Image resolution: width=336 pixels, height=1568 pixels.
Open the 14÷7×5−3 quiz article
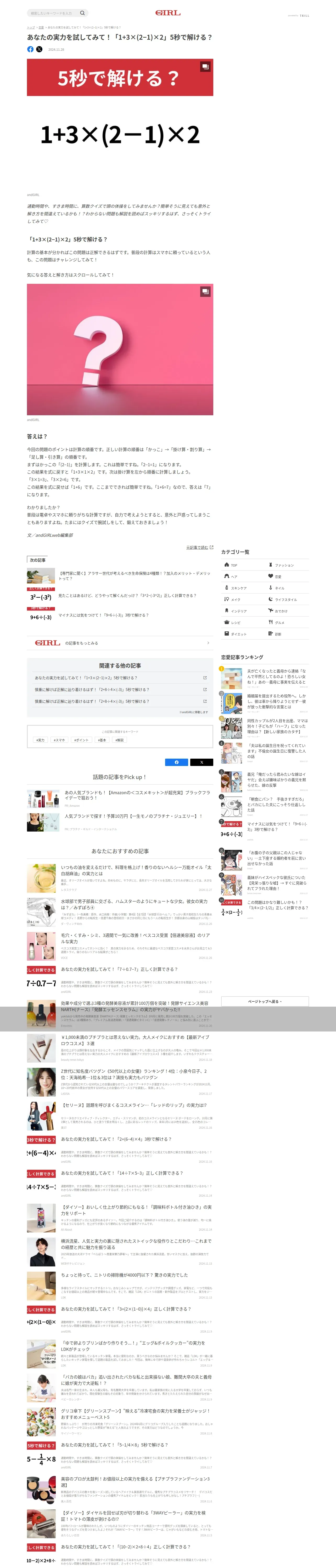coord(120,1184)
